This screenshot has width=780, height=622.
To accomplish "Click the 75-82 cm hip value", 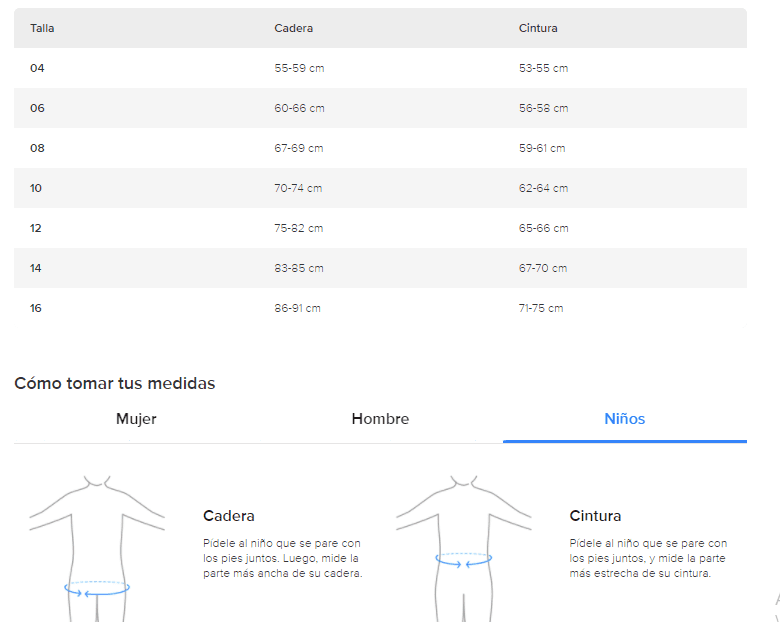I will (x=299, y=228).
